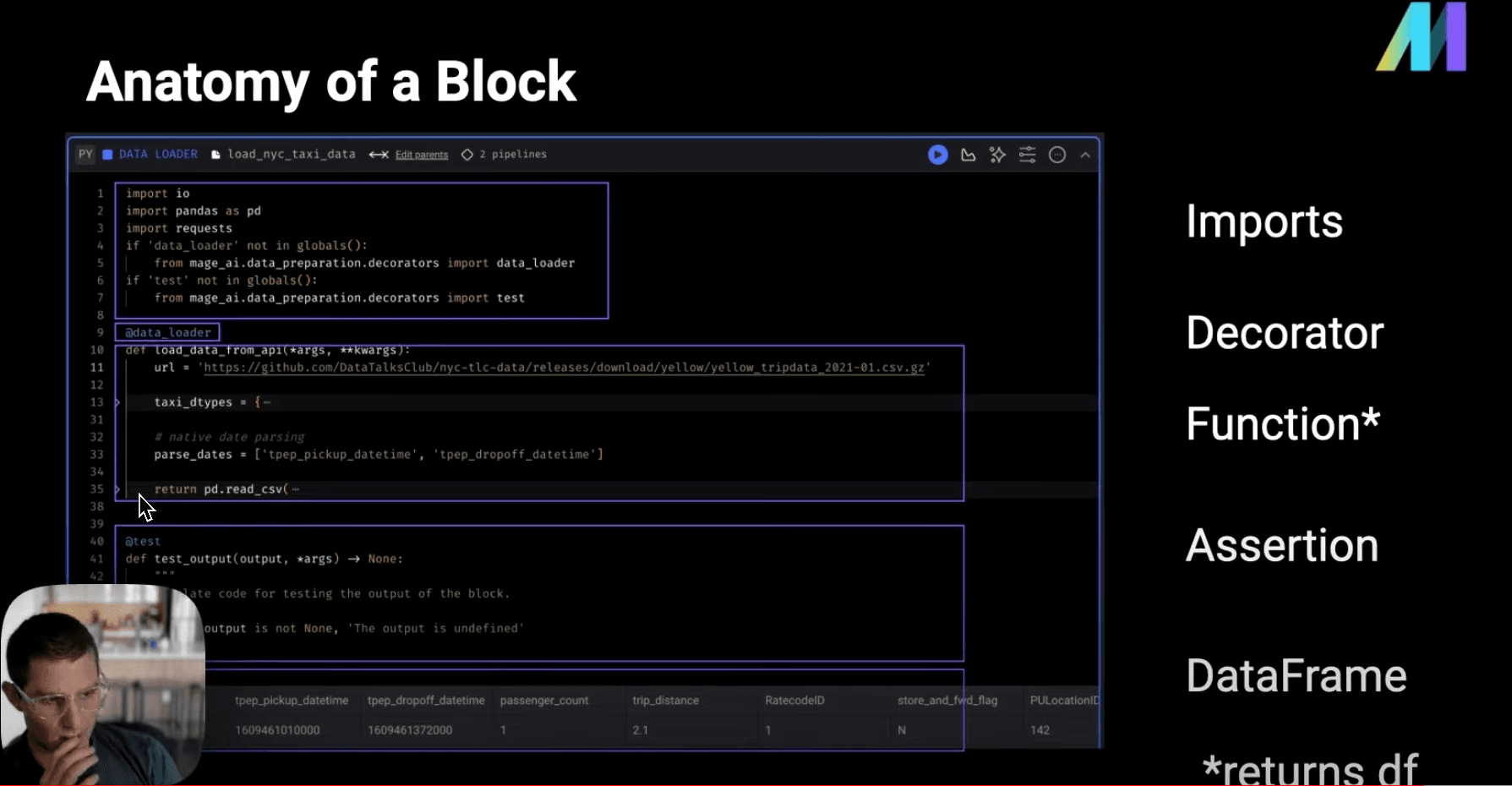
Task: Click the '# native date parsing' comment
Action: [229, 437]
